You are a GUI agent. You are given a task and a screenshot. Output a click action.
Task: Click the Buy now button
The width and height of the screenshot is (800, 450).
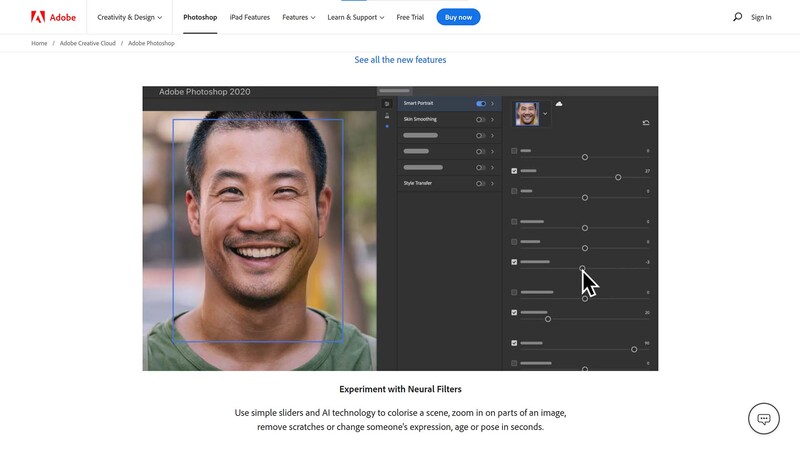coord(458,17)
